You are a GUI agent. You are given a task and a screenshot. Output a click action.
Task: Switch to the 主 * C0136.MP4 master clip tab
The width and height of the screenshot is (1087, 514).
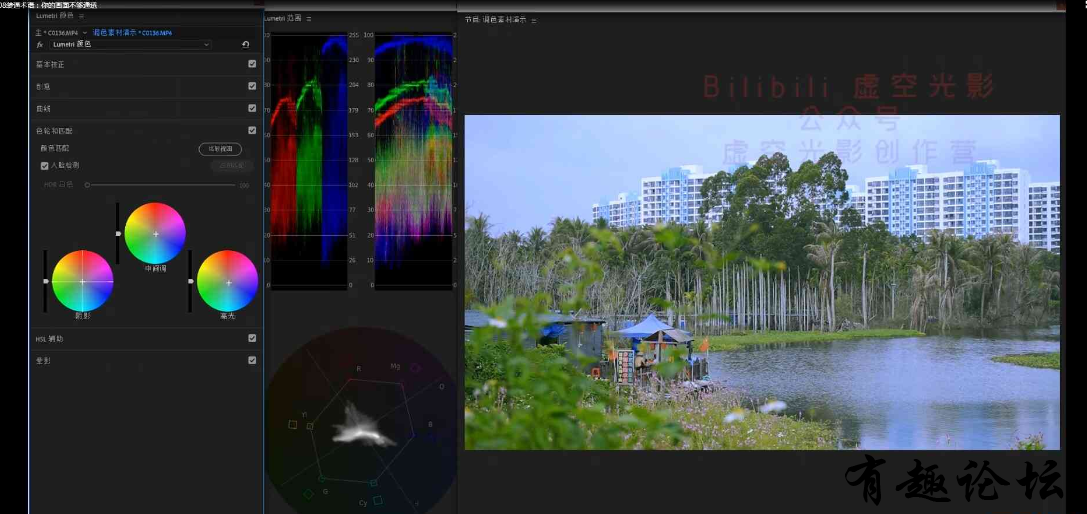[x=57, y=33]
